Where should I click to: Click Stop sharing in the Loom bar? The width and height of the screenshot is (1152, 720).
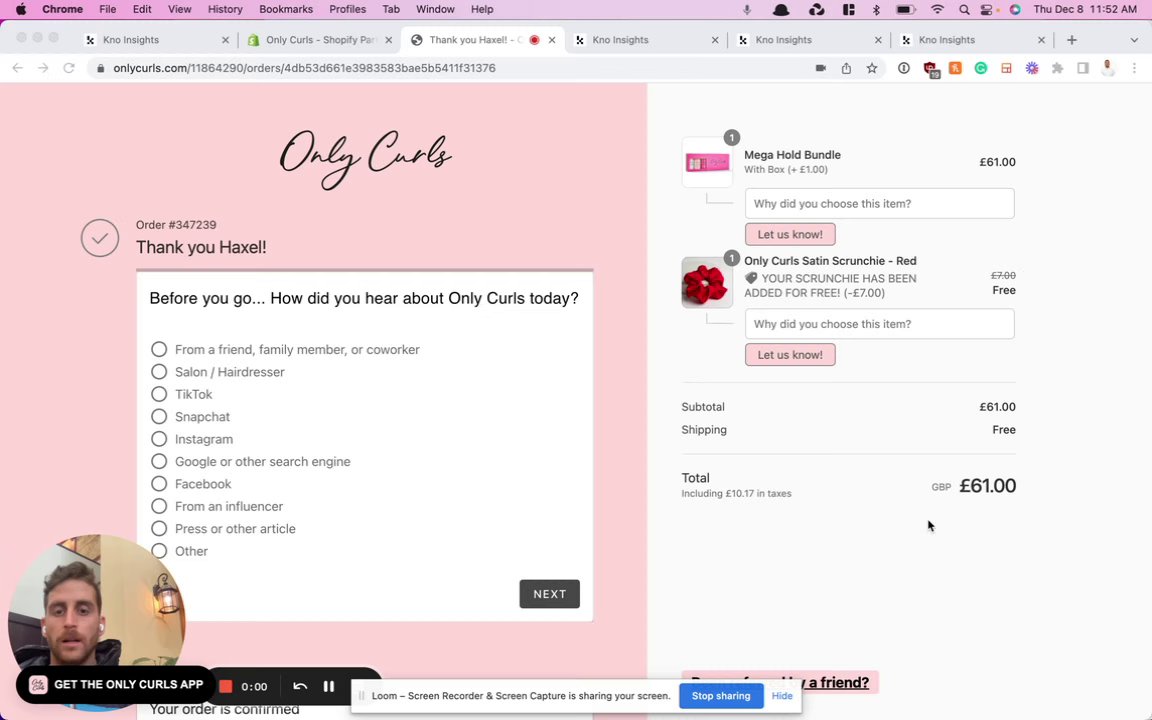pyautogui.click(x=721, y=696)
